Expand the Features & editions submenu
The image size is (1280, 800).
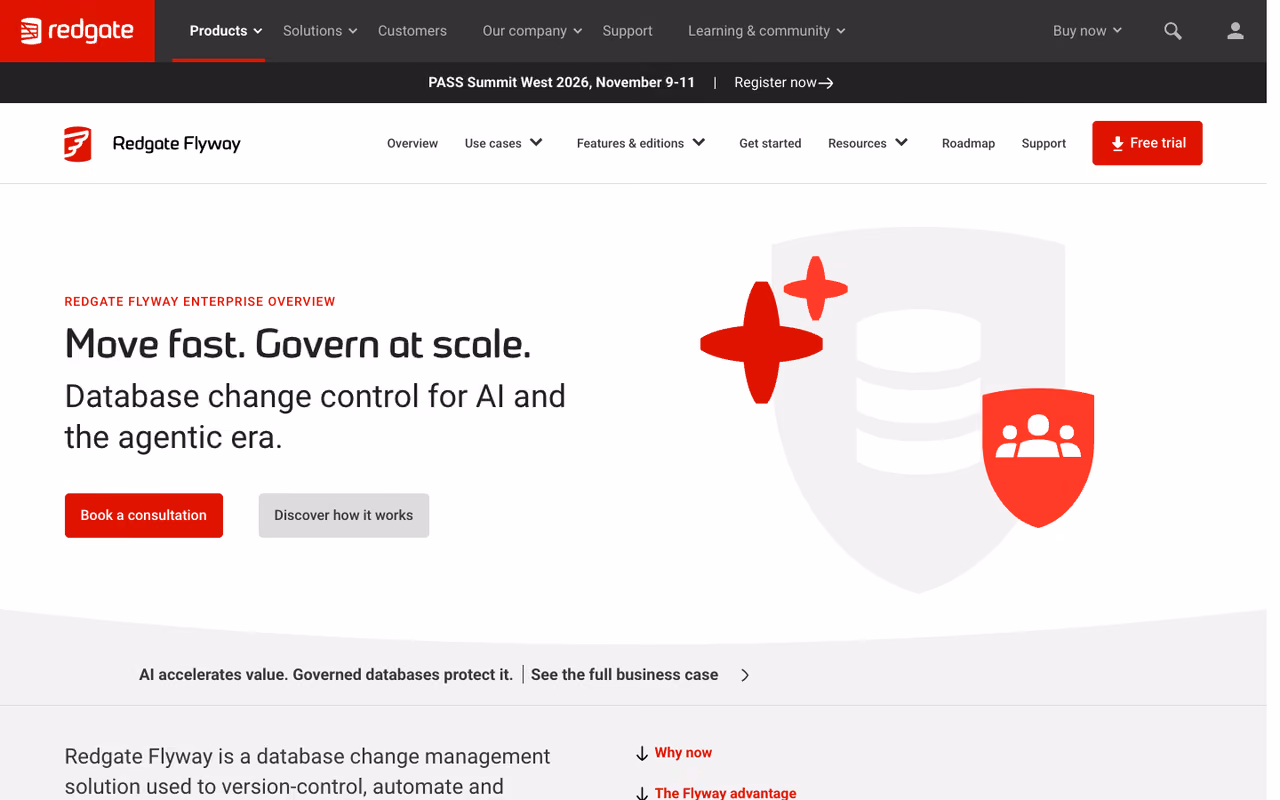tap(641, 143)
